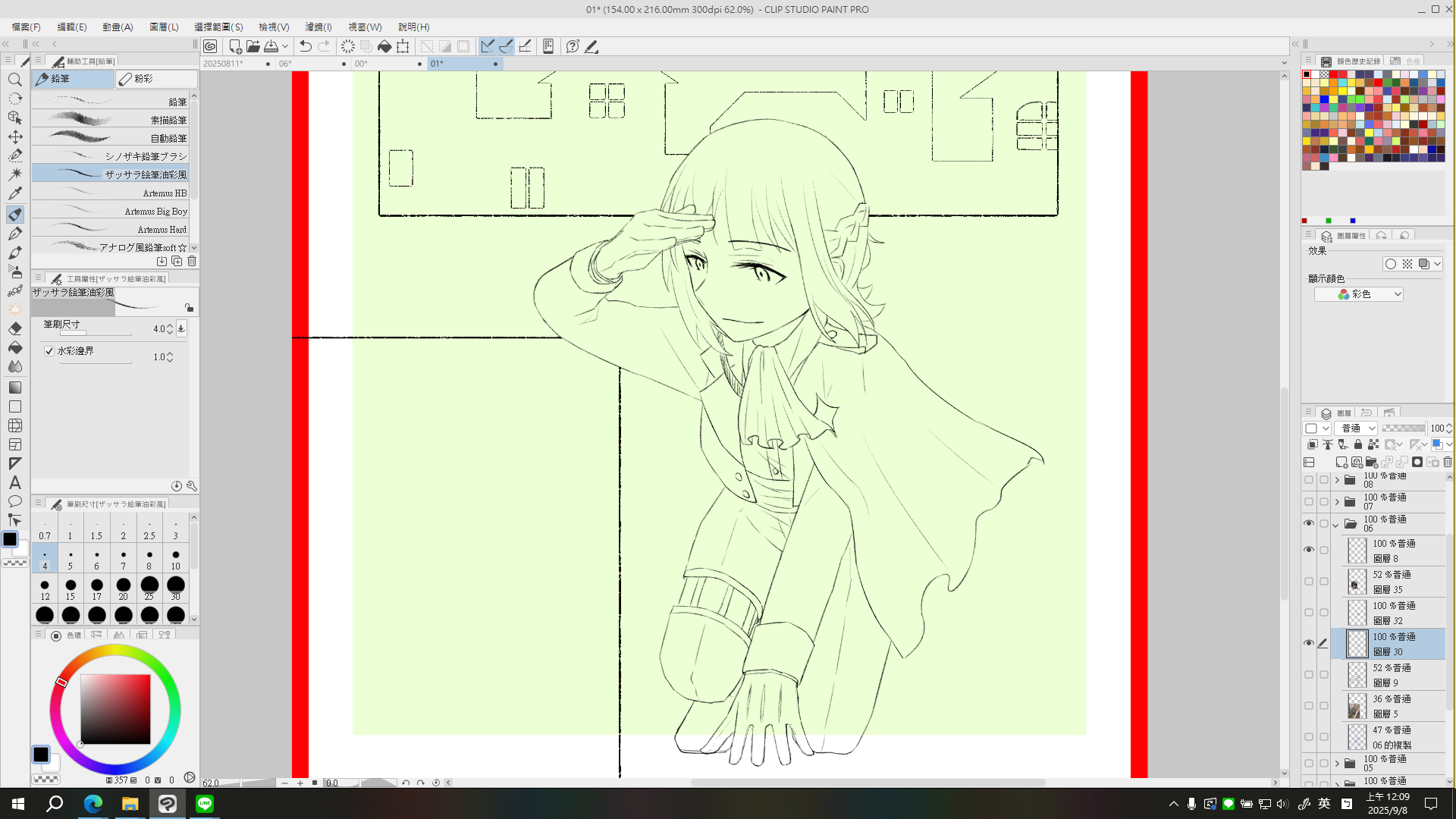This screenshot has width=1456, height=819.
Task: Click the Undo arrow in toolbar
Action: [x=306, y=46]
